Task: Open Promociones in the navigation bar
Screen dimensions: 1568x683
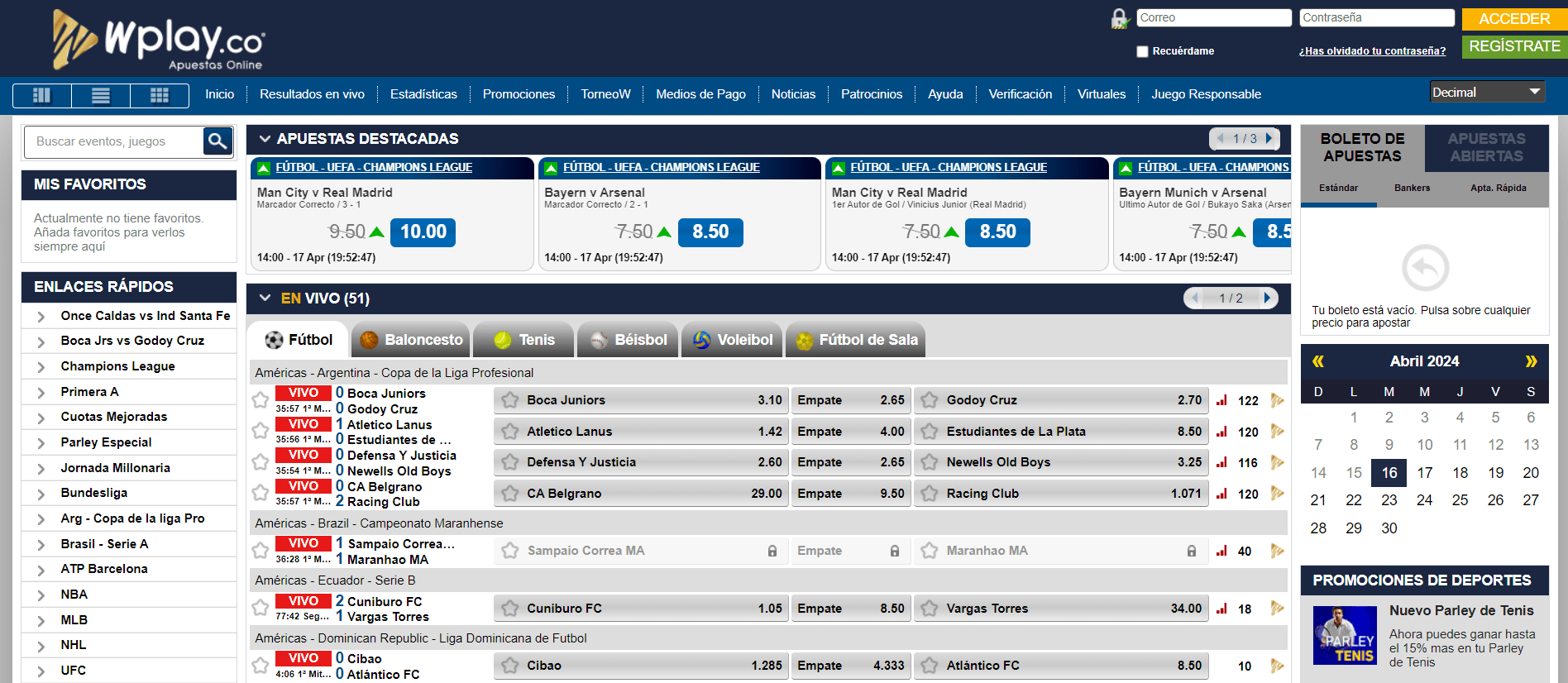Action: pos(519,94)
